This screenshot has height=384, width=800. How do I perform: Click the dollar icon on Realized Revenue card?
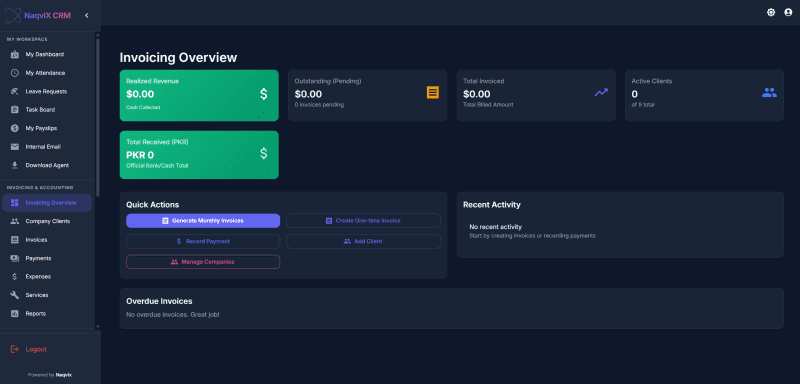tap(264, 94)
